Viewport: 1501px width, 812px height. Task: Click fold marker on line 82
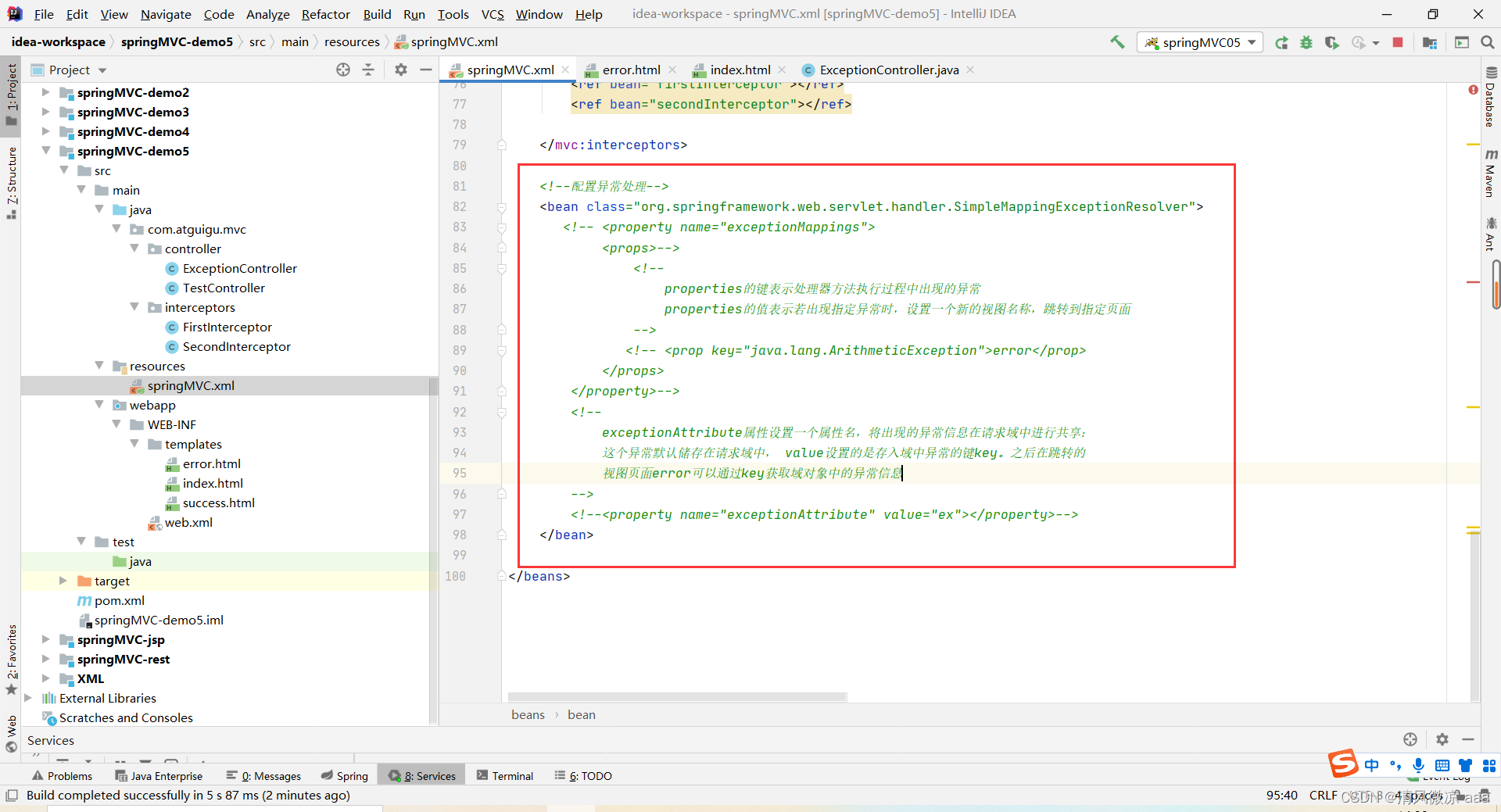click(502, 207)
